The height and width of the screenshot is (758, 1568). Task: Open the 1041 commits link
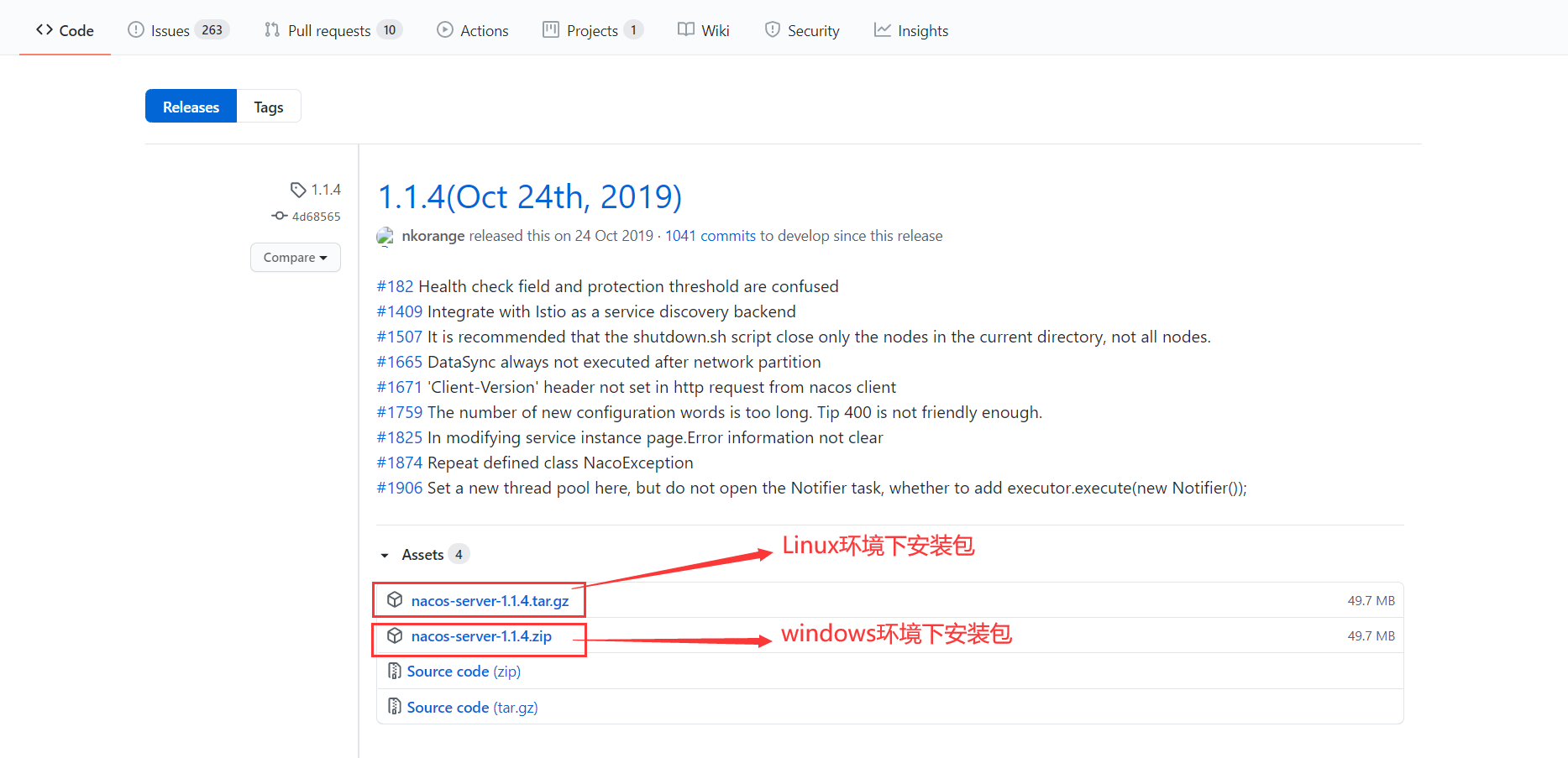point(711,236)
